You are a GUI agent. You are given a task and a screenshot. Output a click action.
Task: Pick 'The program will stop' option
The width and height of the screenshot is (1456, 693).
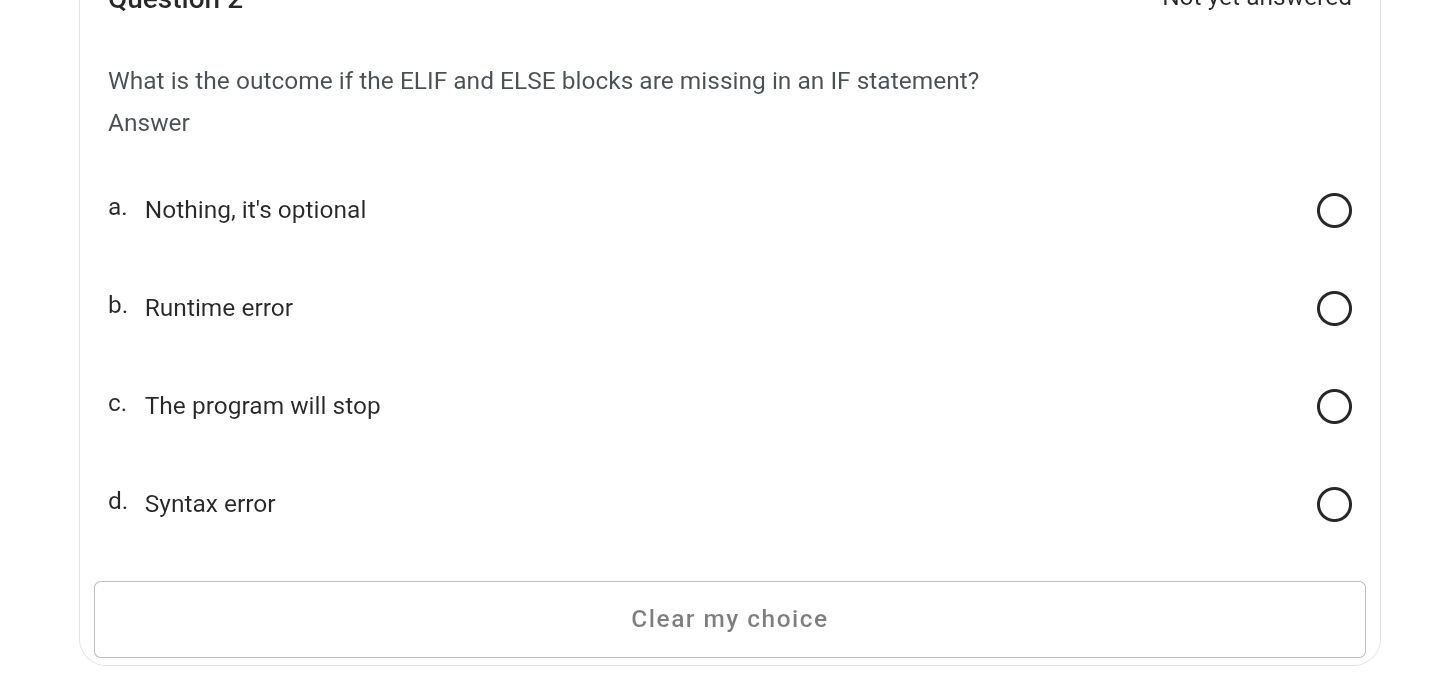(x=1334, y=406)
